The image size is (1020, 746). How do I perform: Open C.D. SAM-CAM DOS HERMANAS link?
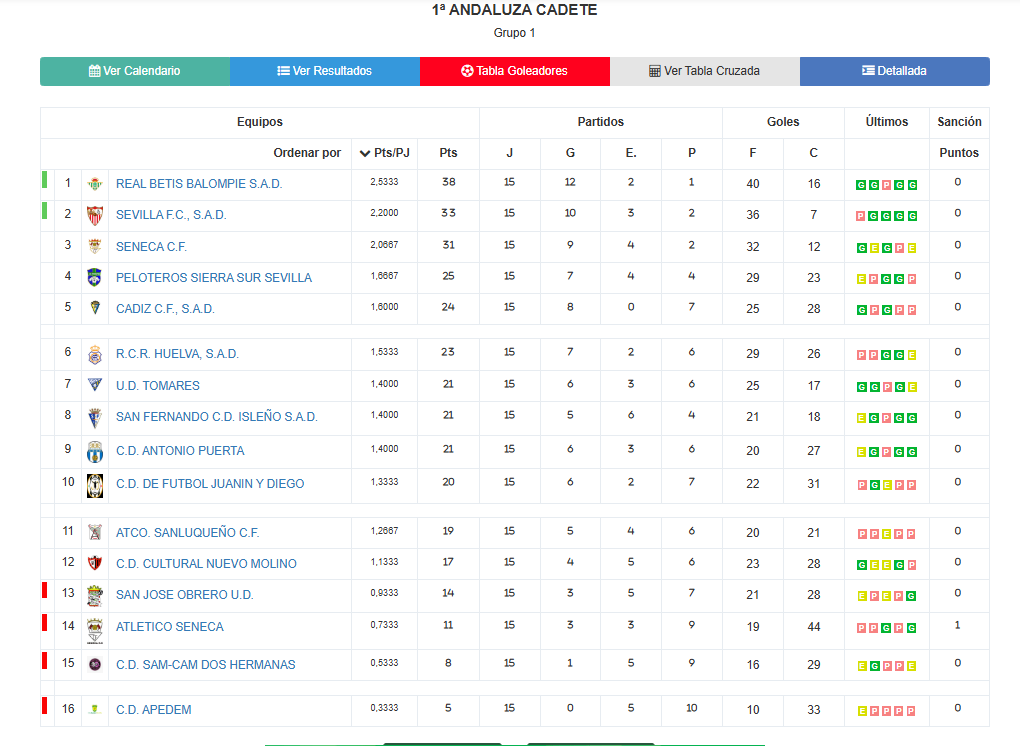tap(206, 665)
